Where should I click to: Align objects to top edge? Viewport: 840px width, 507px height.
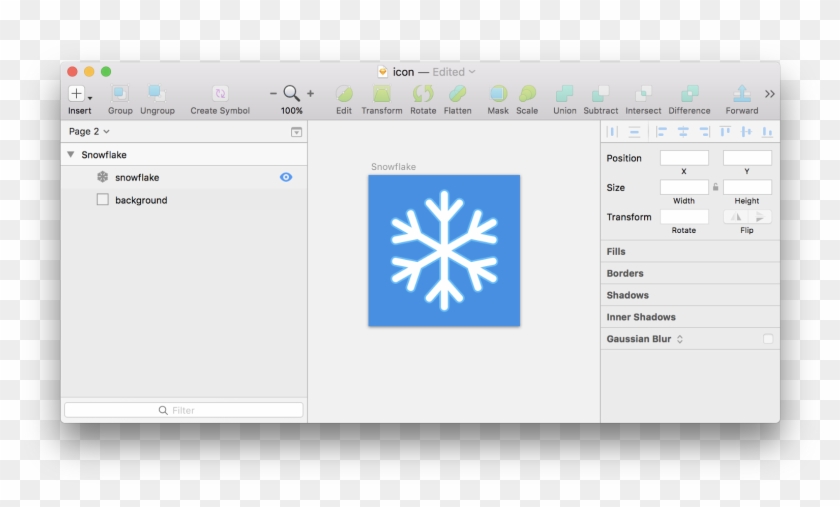725,131
